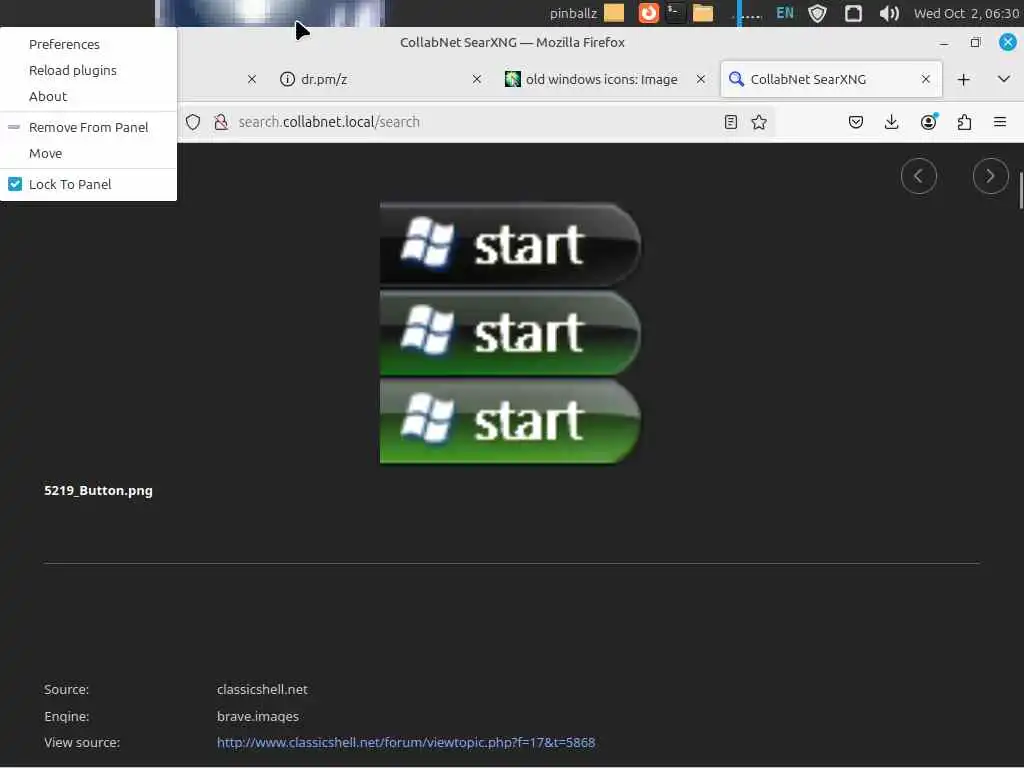The image size is (1024, 768).
Task: Click the window thumbnail in top panel
Action: [270, 13]
